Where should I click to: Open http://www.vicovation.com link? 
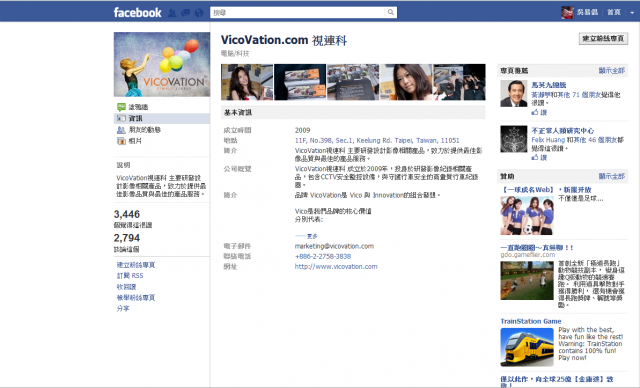pos(336,266)
